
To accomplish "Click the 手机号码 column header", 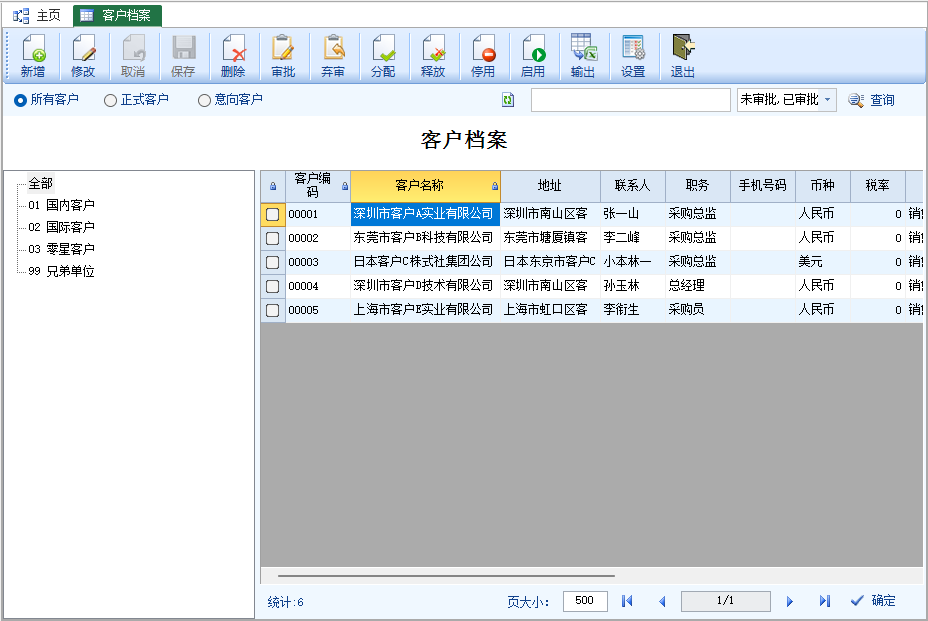I will coord(762,186).
